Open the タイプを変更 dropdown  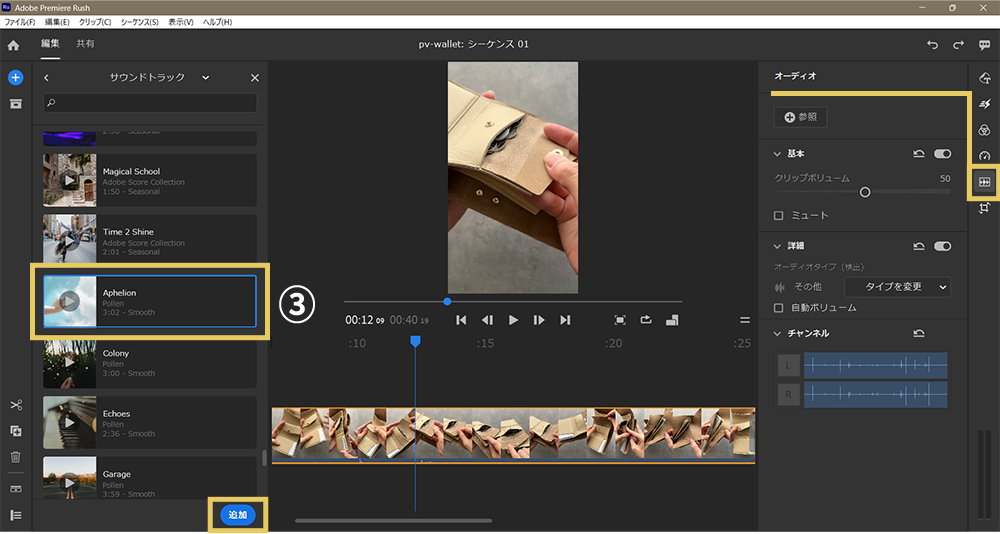[897, 287]
